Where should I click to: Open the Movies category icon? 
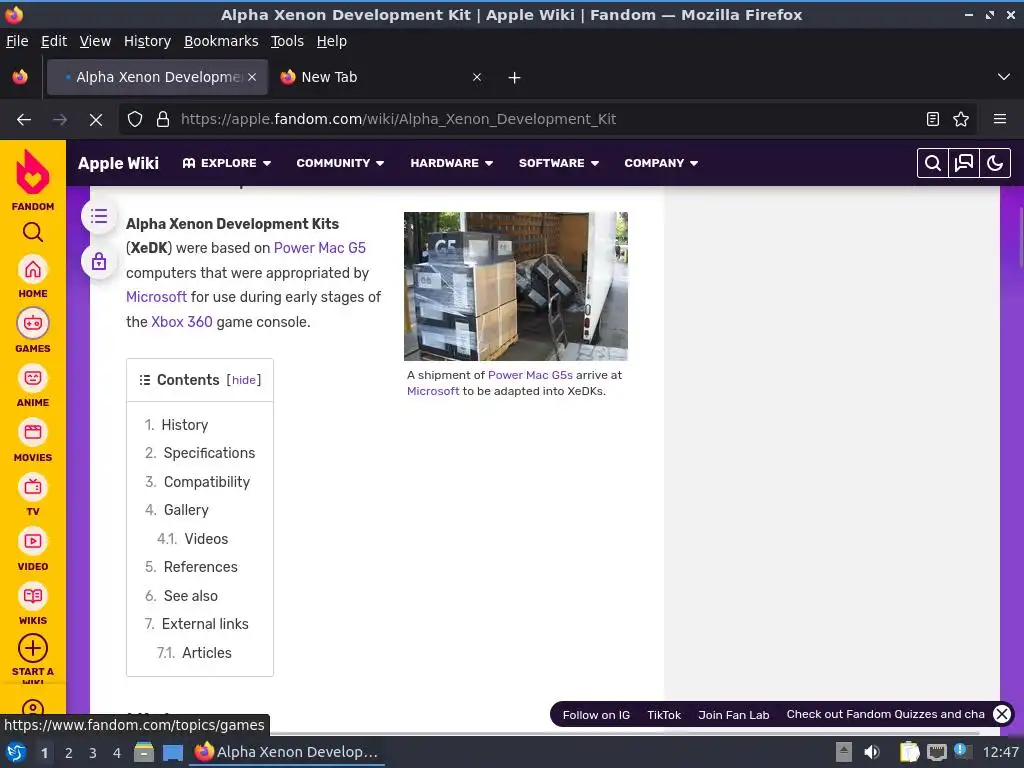33,432
